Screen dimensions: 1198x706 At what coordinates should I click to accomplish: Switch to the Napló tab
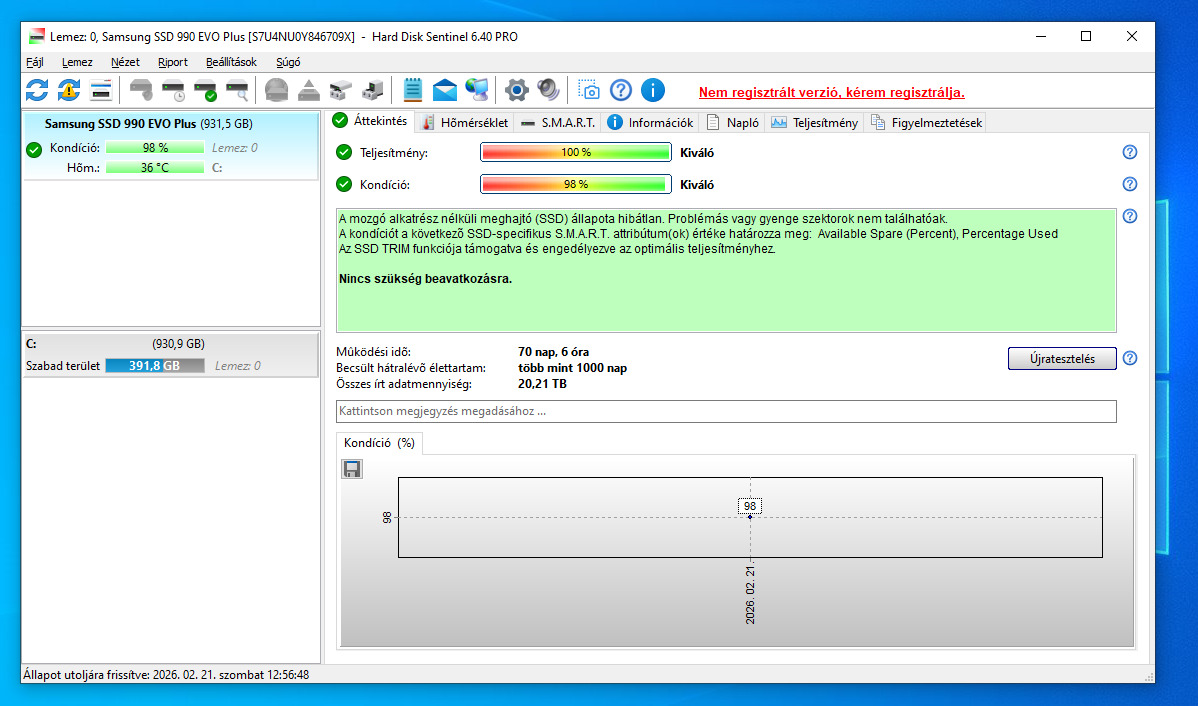(733, 122)
